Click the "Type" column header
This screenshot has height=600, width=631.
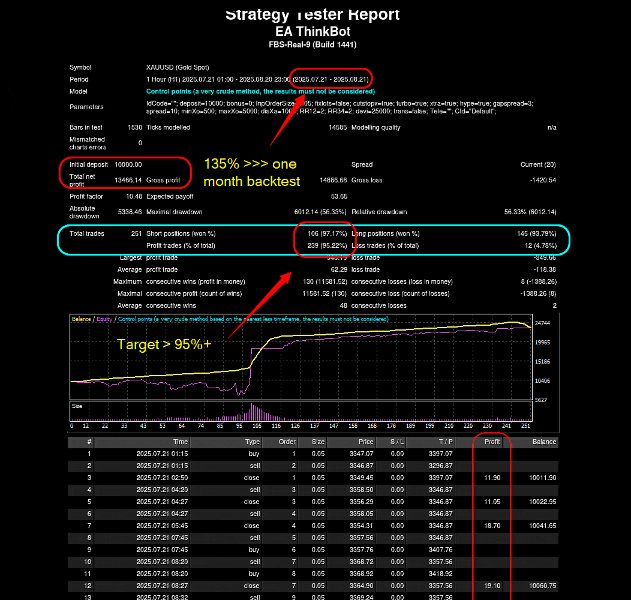click(x=252, y=442)
